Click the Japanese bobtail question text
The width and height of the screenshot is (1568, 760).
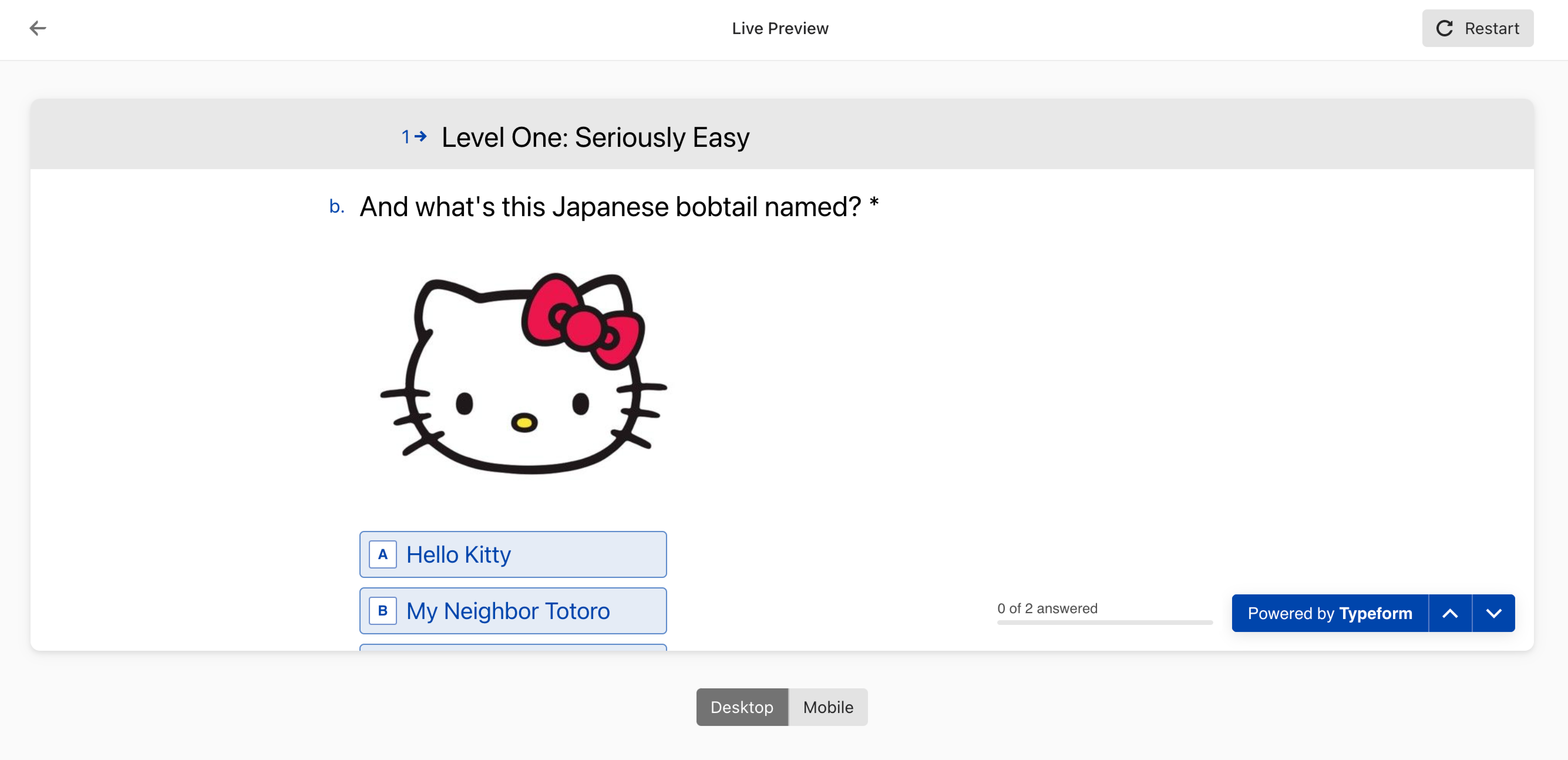point(619,206)
